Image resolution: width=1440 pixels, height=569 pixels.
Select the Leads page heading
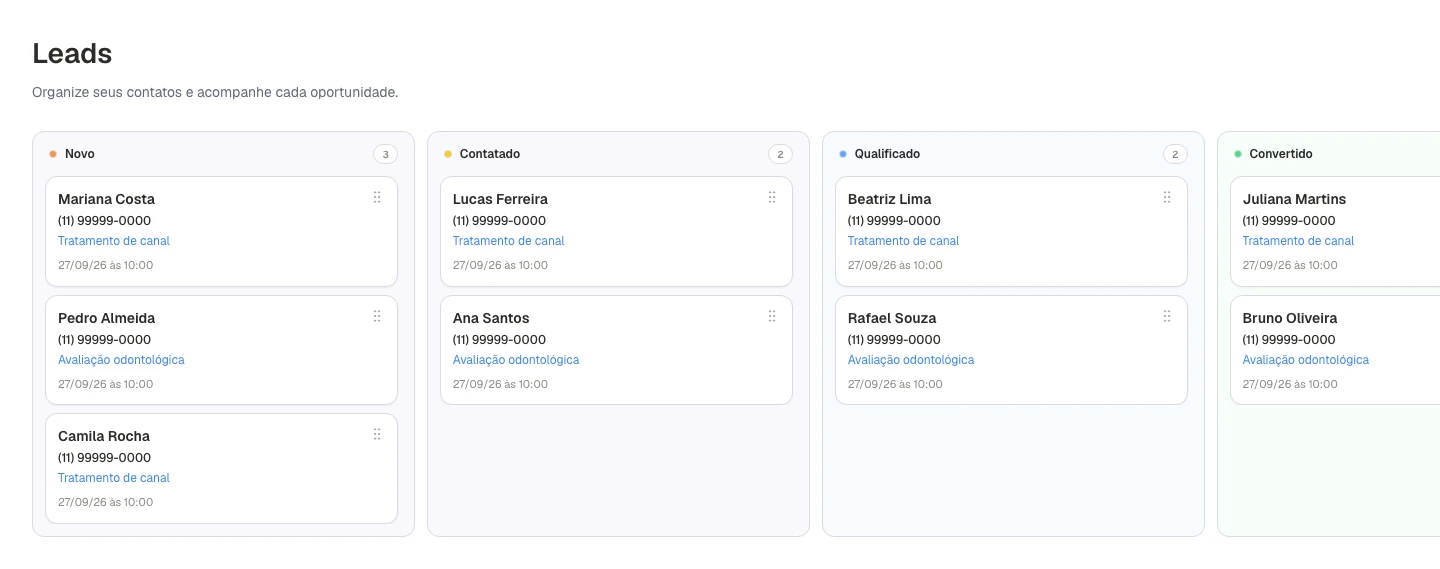click(x=72, y=53)
